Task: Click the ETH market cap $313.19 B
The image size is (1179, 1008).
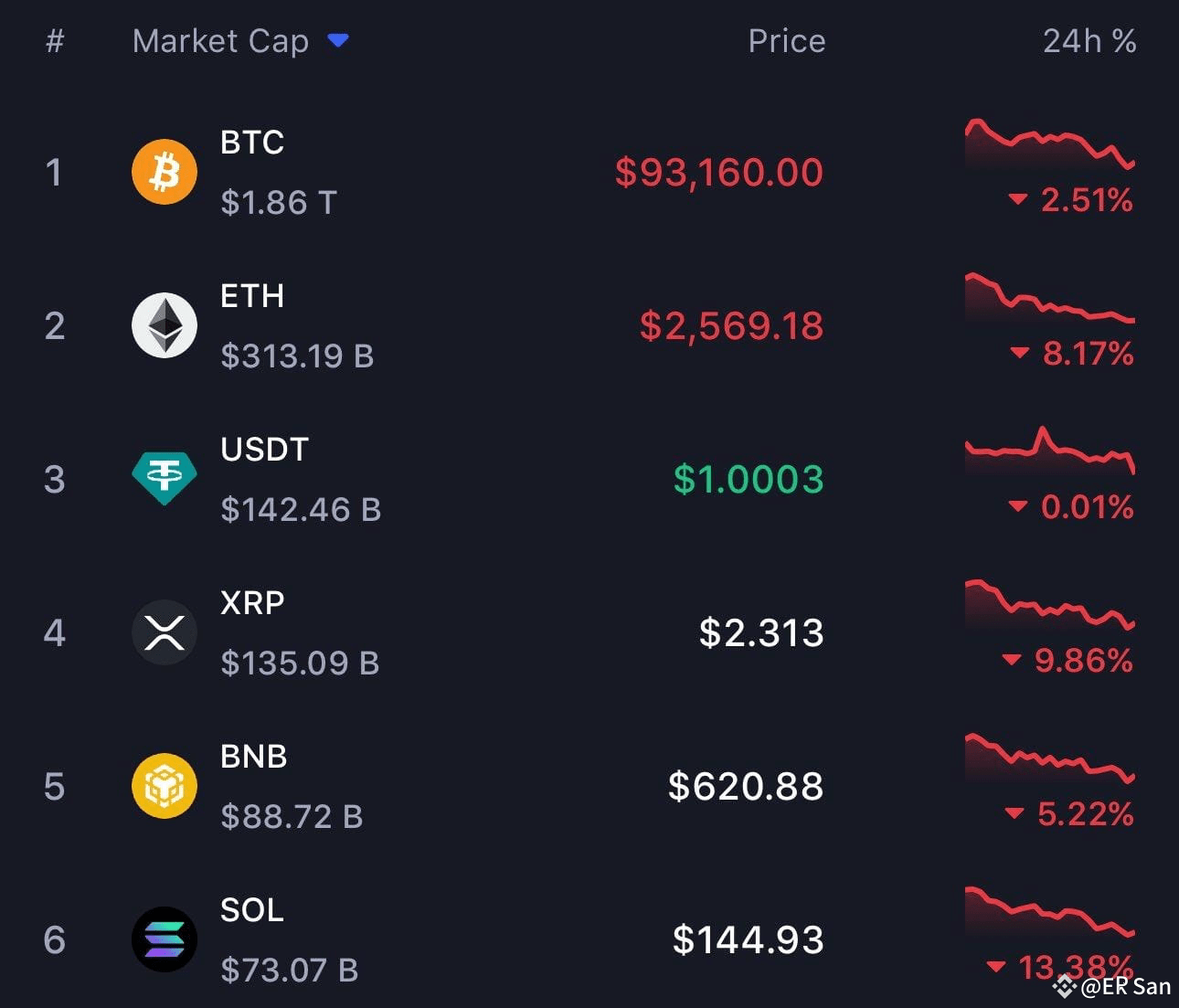Action: coord(297,356)
